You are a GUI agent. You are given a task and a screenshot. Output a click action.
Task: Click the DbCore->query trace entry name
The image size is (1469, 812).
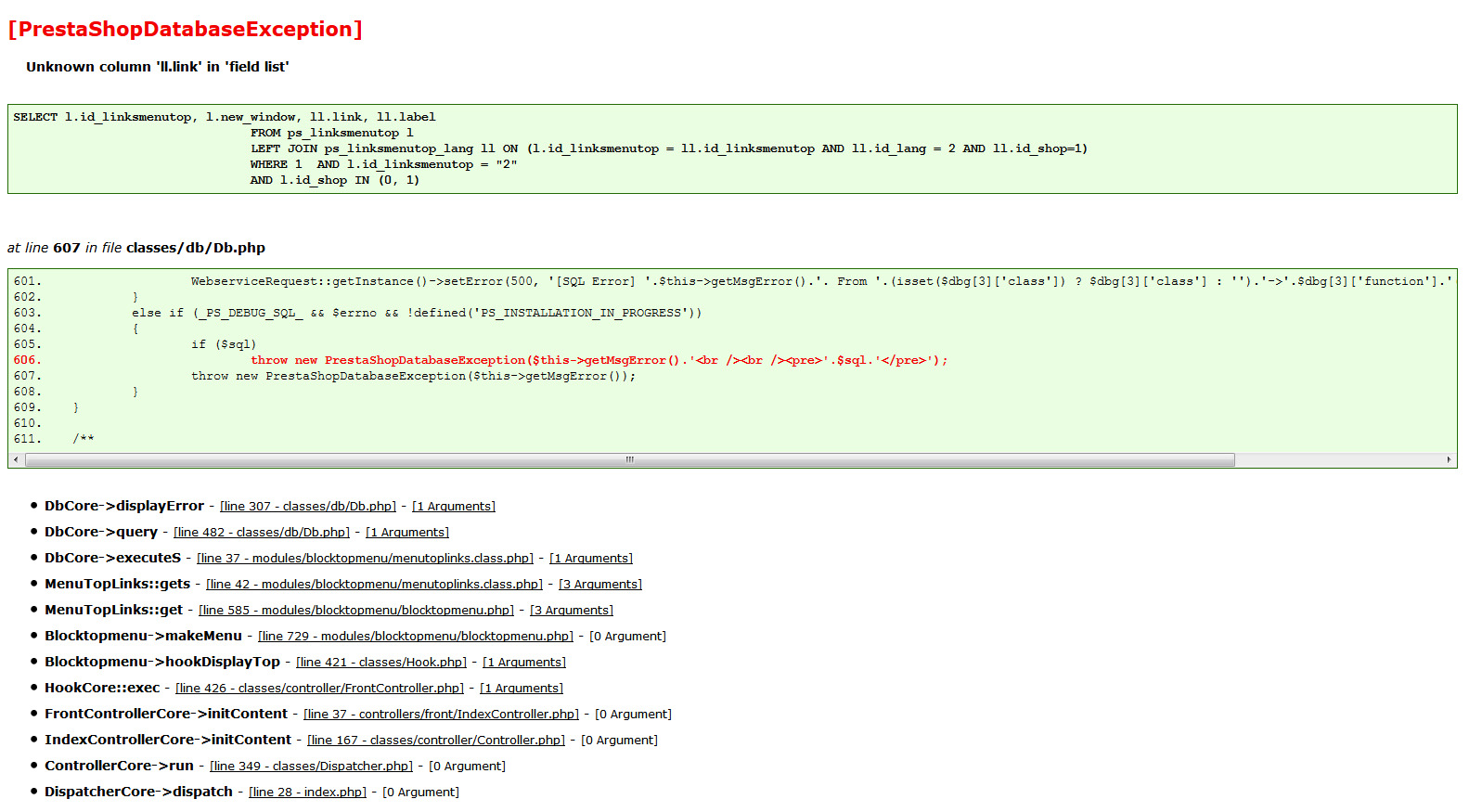[x=101, y=532]
